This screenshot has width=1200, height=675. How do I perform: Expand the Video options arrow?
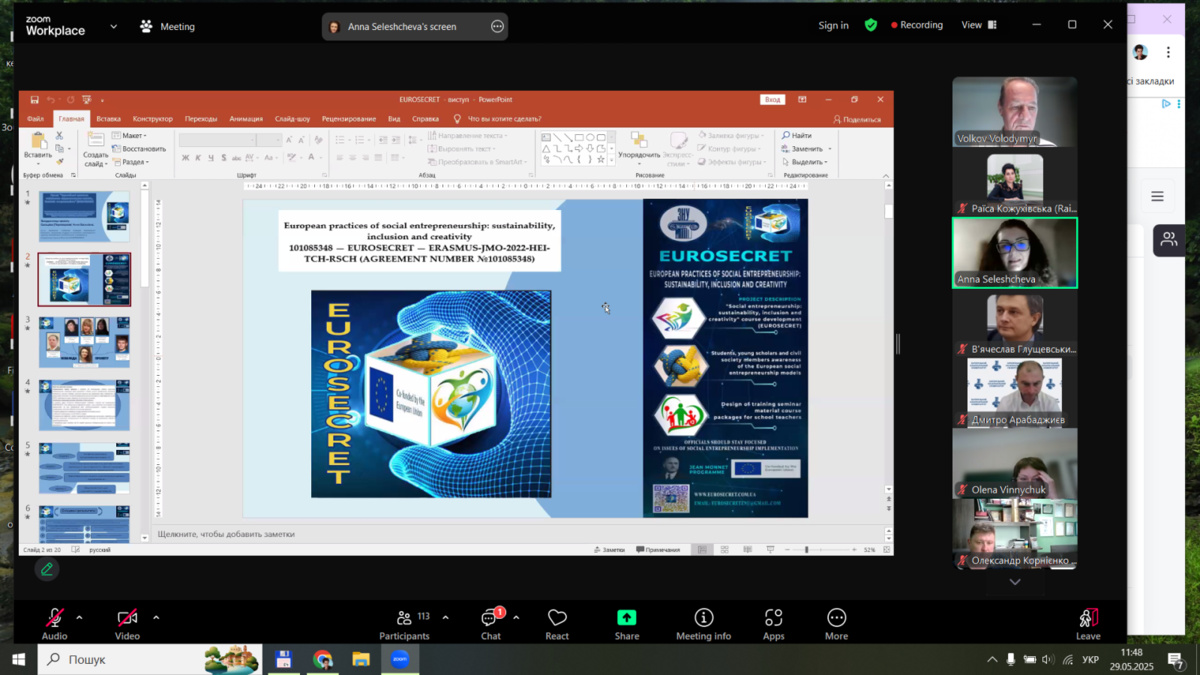(156, 618)
